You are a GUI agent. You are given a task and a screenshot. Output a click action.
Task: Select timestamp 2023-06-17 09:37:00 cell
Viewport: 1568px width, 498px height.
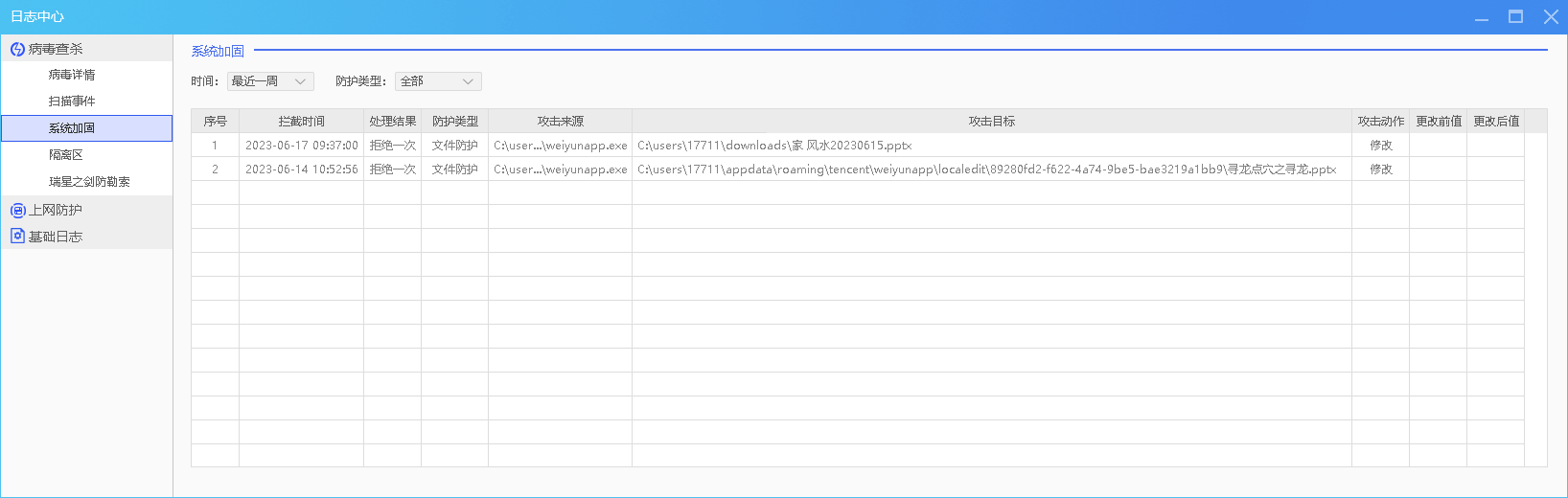[302, 146]
